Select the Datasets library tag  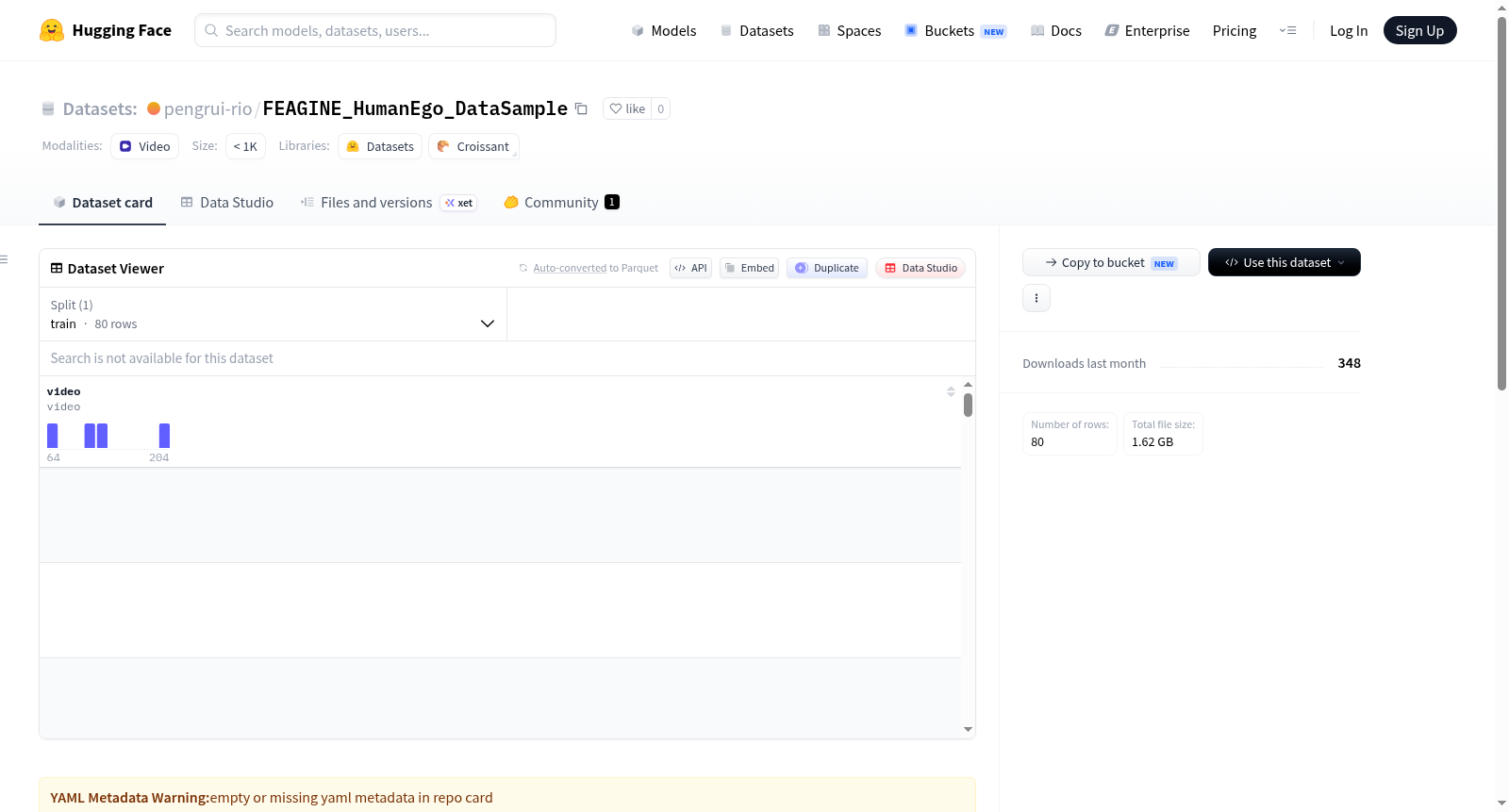(380, 146)
